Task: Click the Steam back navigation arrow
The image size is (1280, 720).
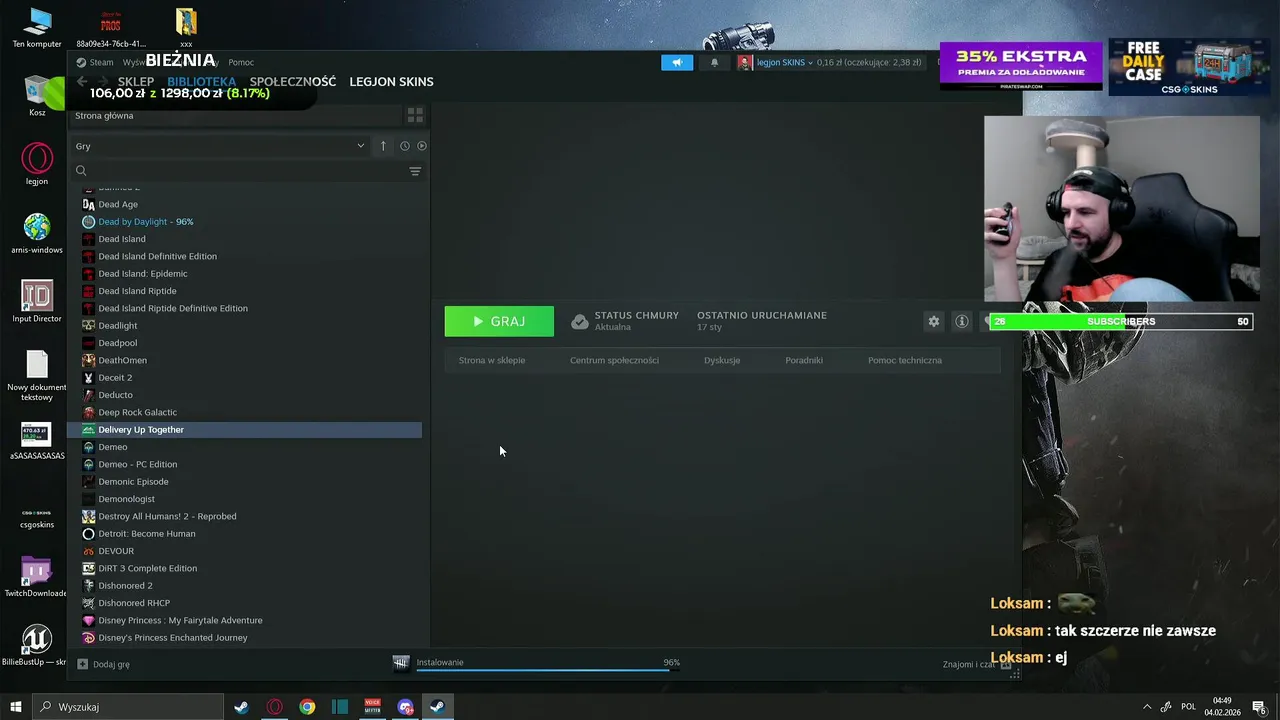Action: (x=82, y=82)
